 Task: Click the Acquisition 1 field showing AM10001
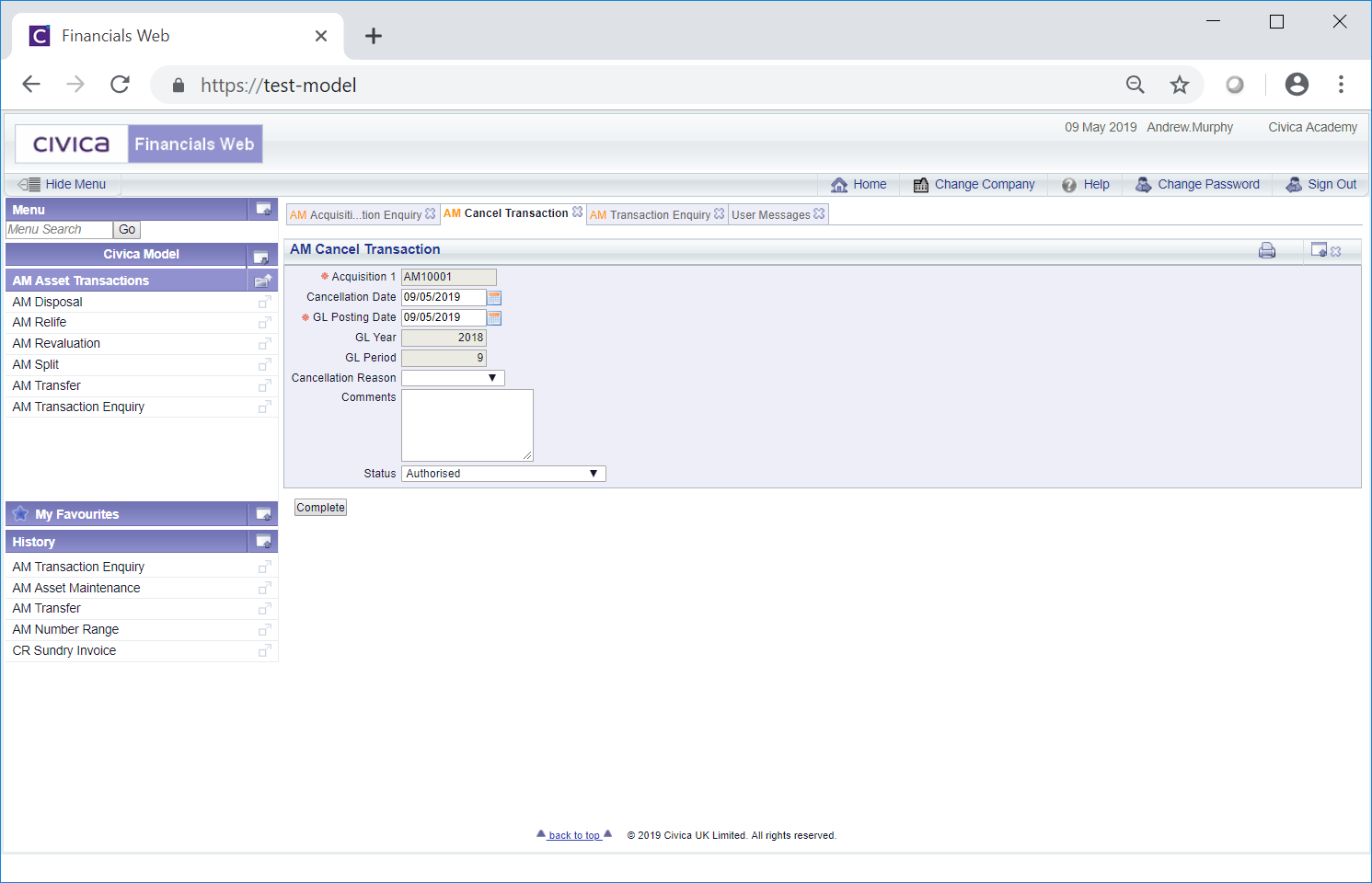[449, 277]
